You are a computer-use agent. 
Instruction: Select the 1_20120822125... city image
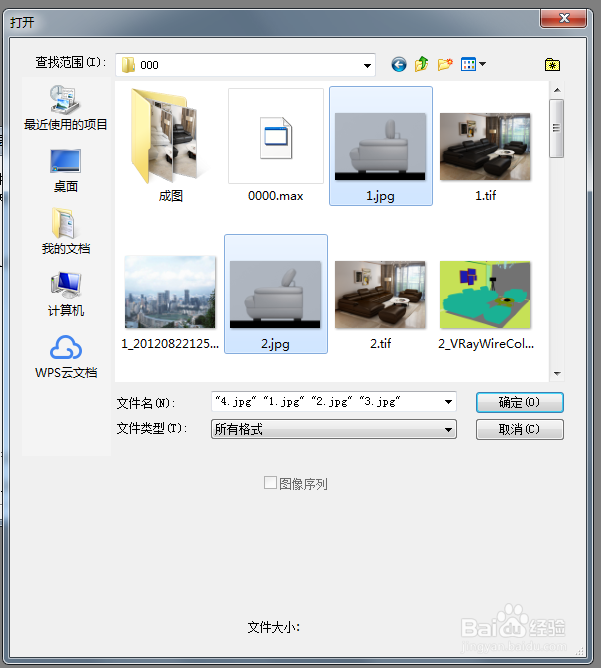coord(170,294)
